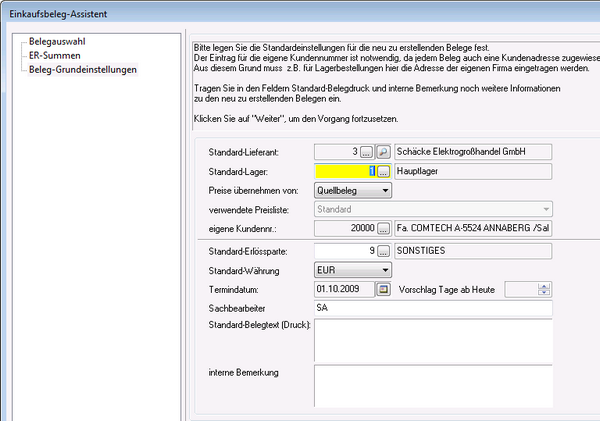Open browse button next to Standard-Lager
600x421 pixels.
[383, 171]
